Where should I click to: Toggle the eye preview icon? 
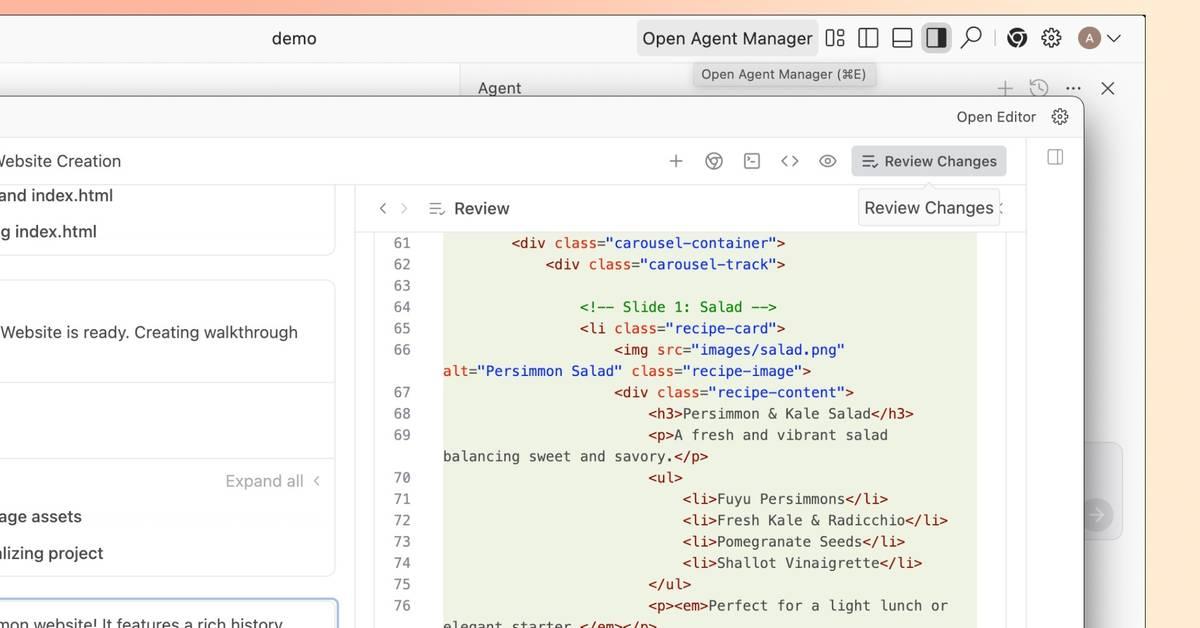click(x=827, y=161)
